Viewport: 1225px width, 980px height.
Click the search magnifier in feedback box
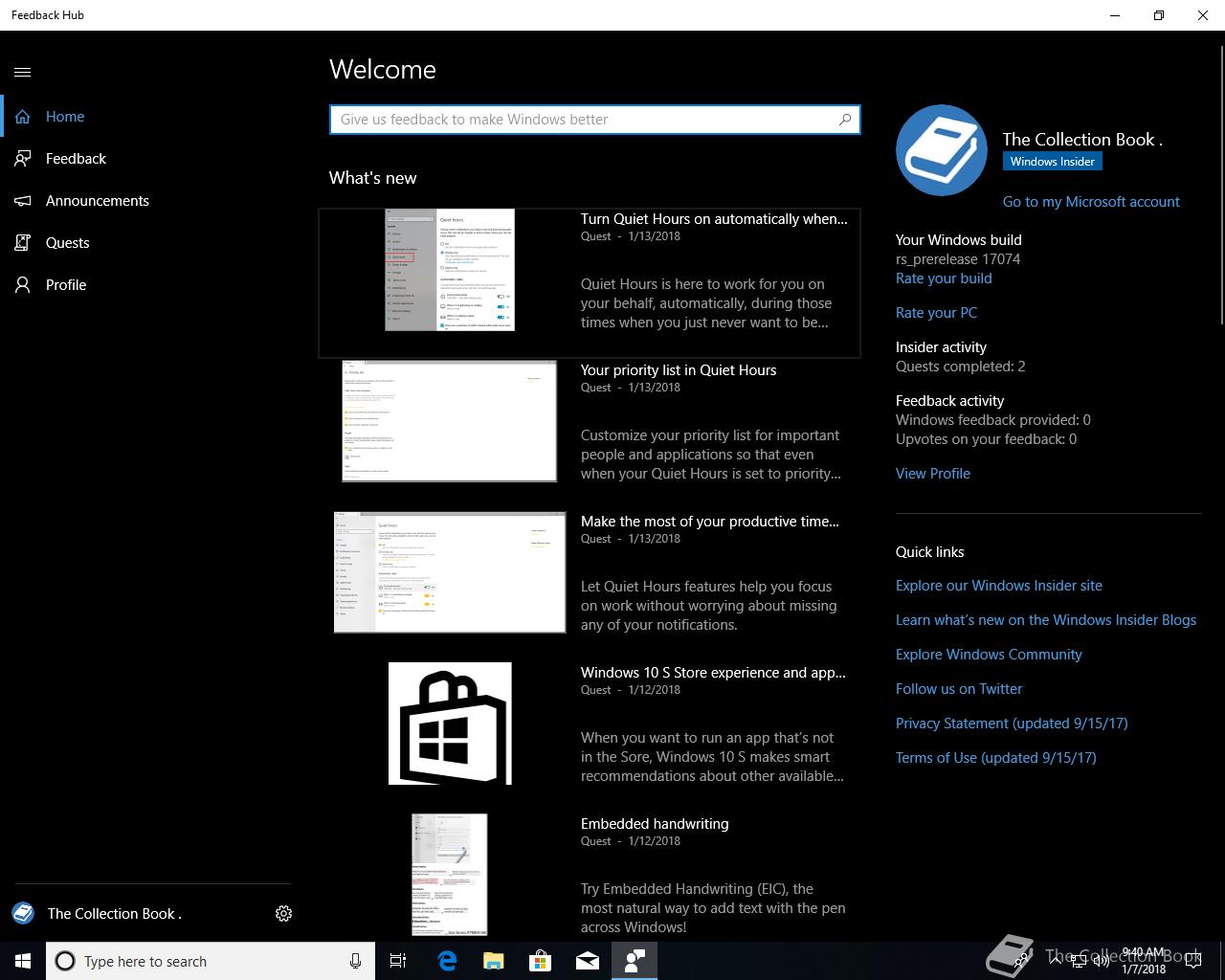(x=845, y=120)
